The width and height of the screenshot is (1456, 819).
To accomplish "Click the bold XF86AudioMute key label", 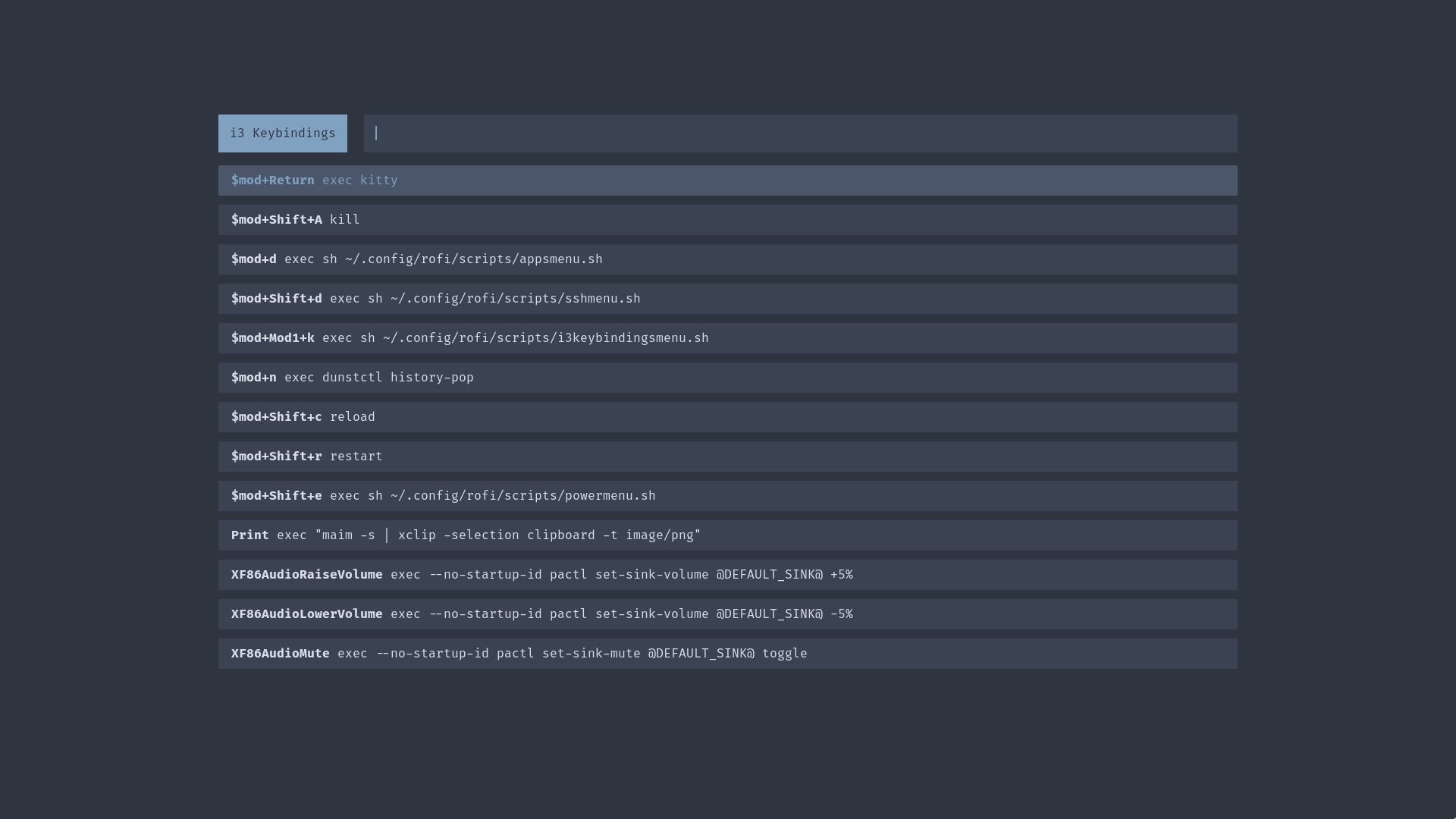I will (280, 654).
